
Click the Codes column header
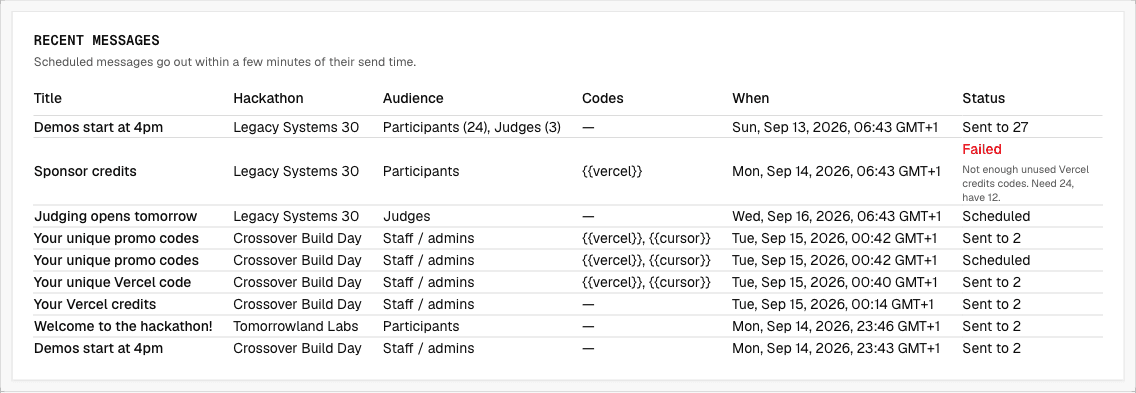coord(603,98)
